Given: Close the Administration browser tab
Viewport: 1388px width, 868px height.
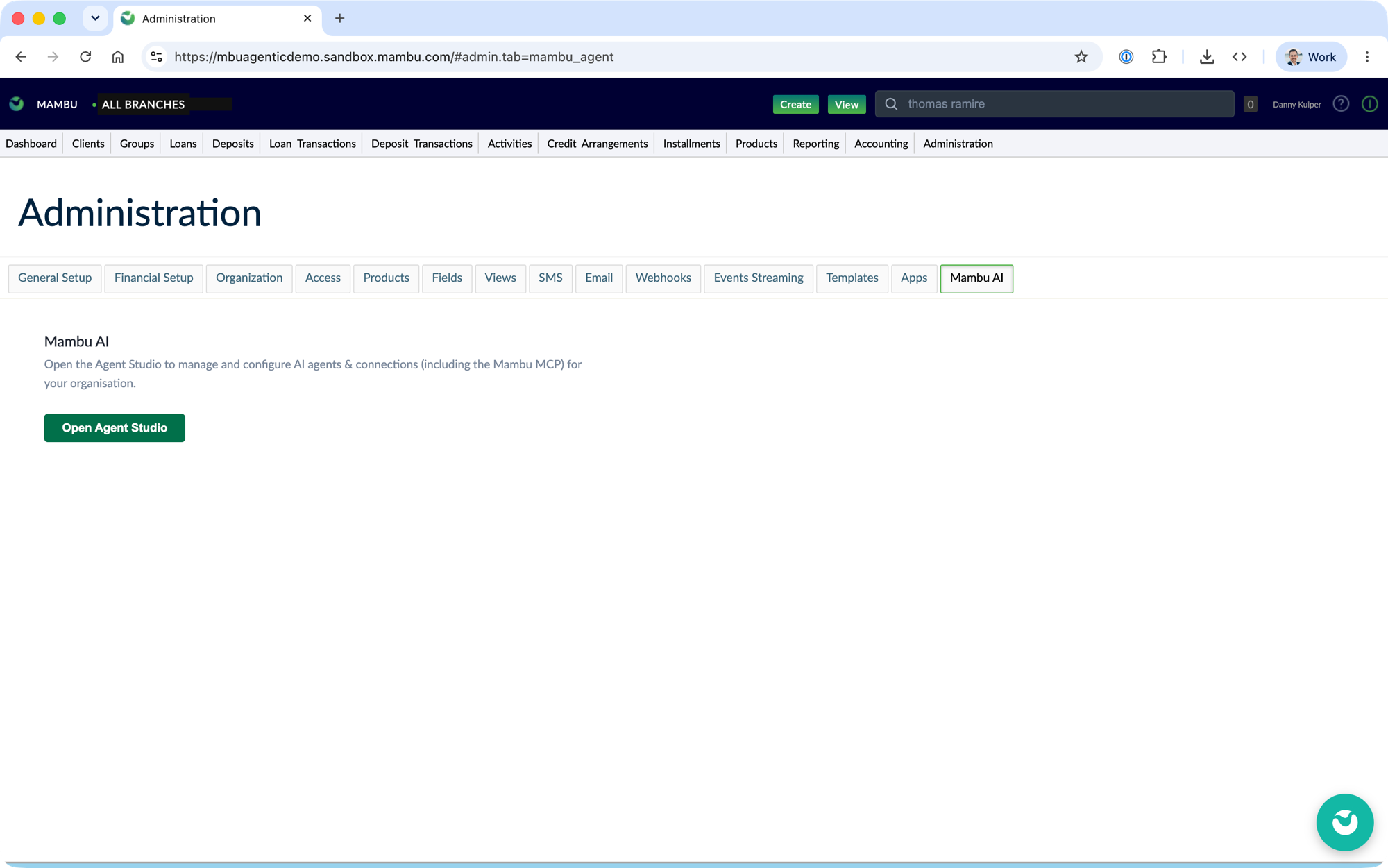Looking at the screenshot, I should click(307, 19).
